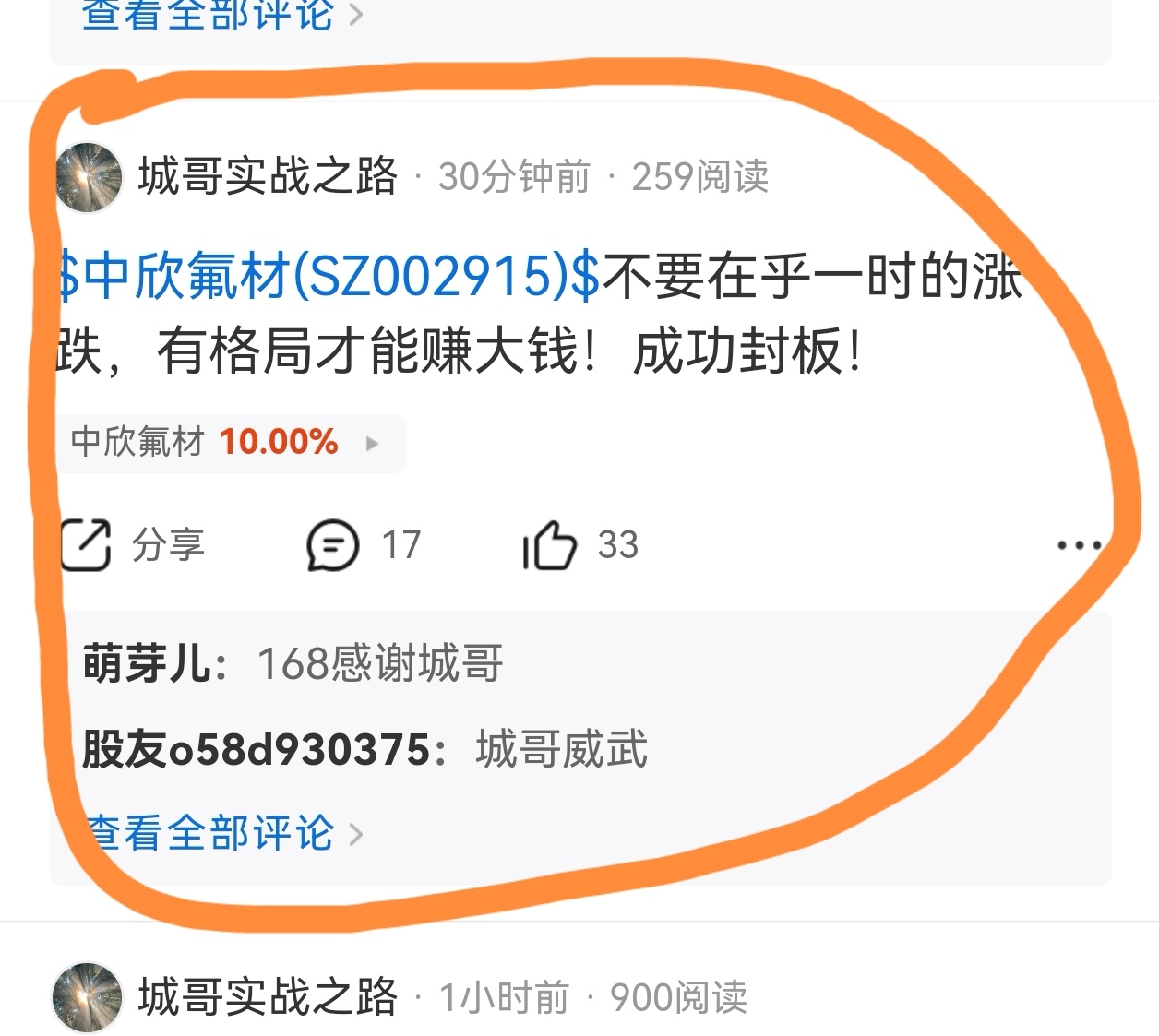The width and height of the screenshot is (1159, 1036).
Task: Open the three-dot more options menu
Action: click(x=1079, y=545)
